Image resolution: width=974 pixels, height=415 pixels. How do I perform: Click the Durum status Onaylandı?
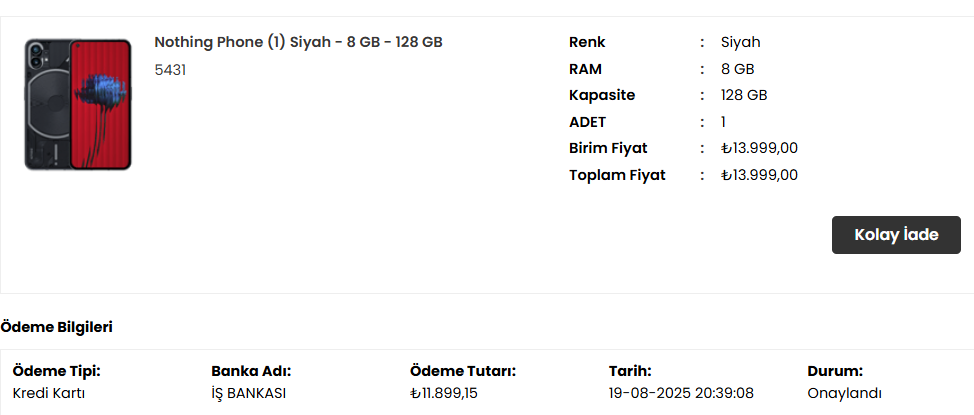click(x=844, y=393)
